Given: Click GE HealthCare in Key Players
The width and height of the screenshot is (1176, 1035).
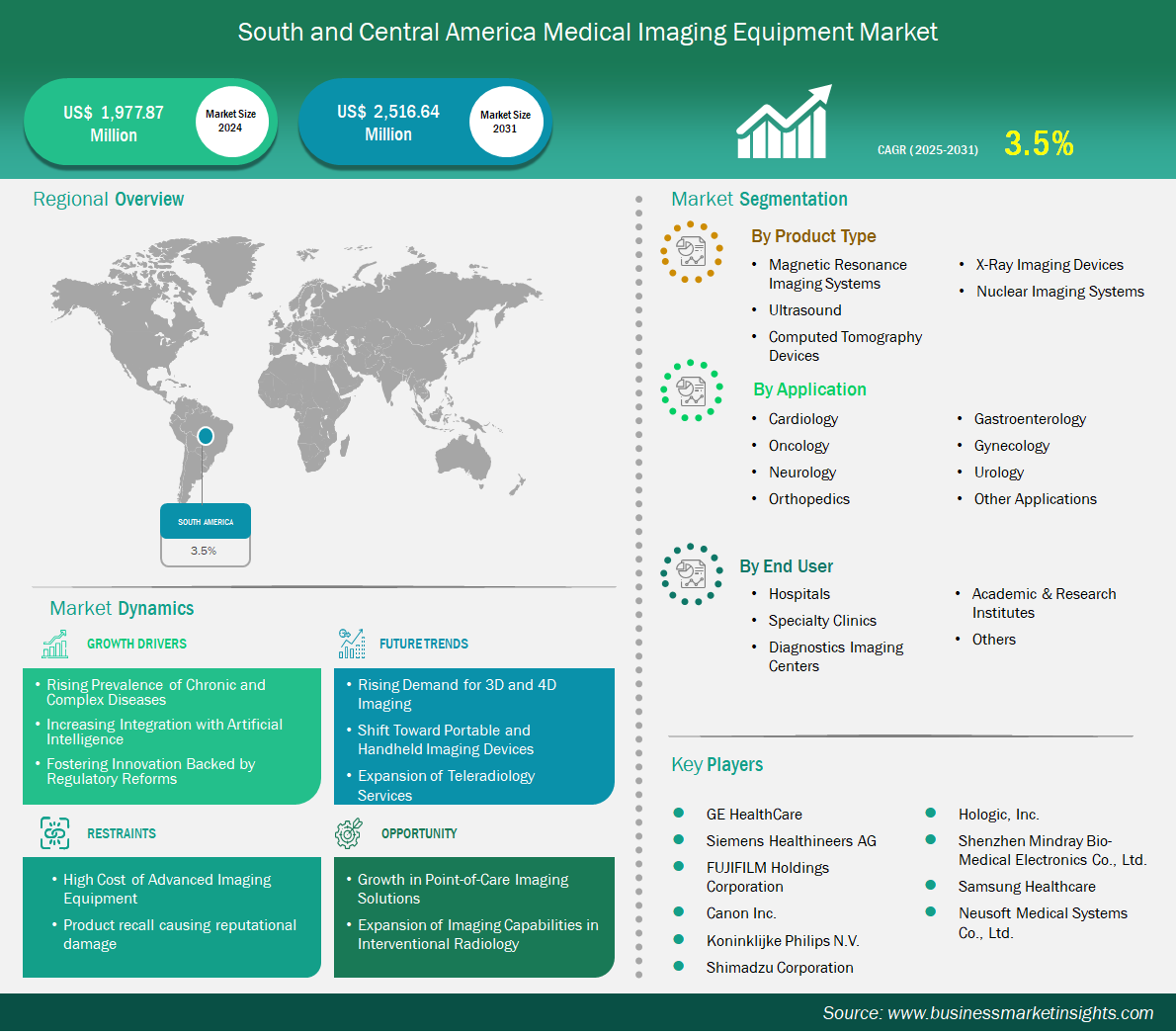Looking at the screenshot, I should 754,814.
